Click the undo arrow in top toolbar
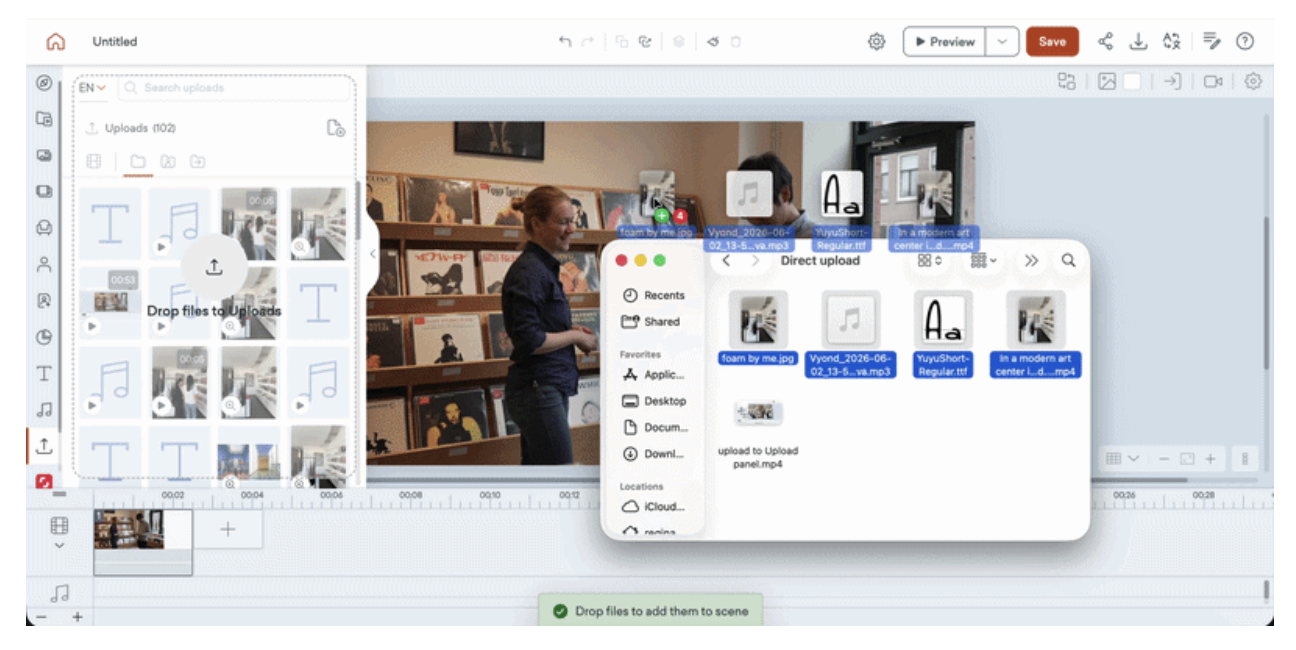This screenshot has width=1296, height=650. click(x=565, y=42)
